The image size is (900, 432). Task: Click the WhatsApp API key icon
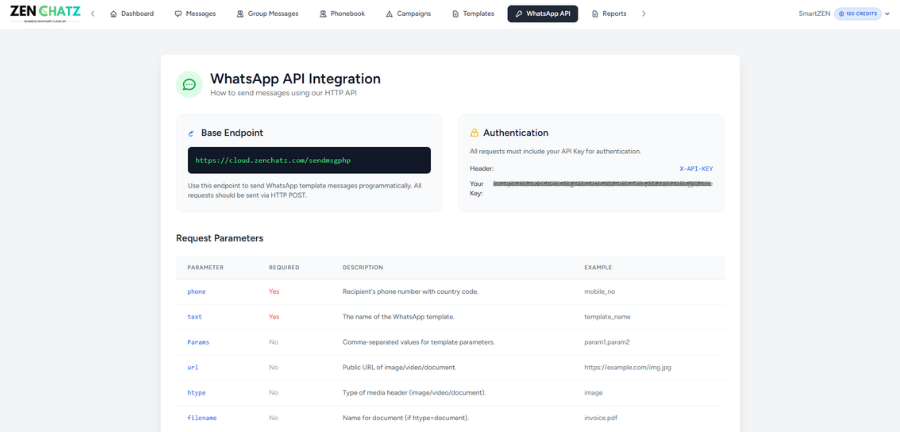[519, 14]
